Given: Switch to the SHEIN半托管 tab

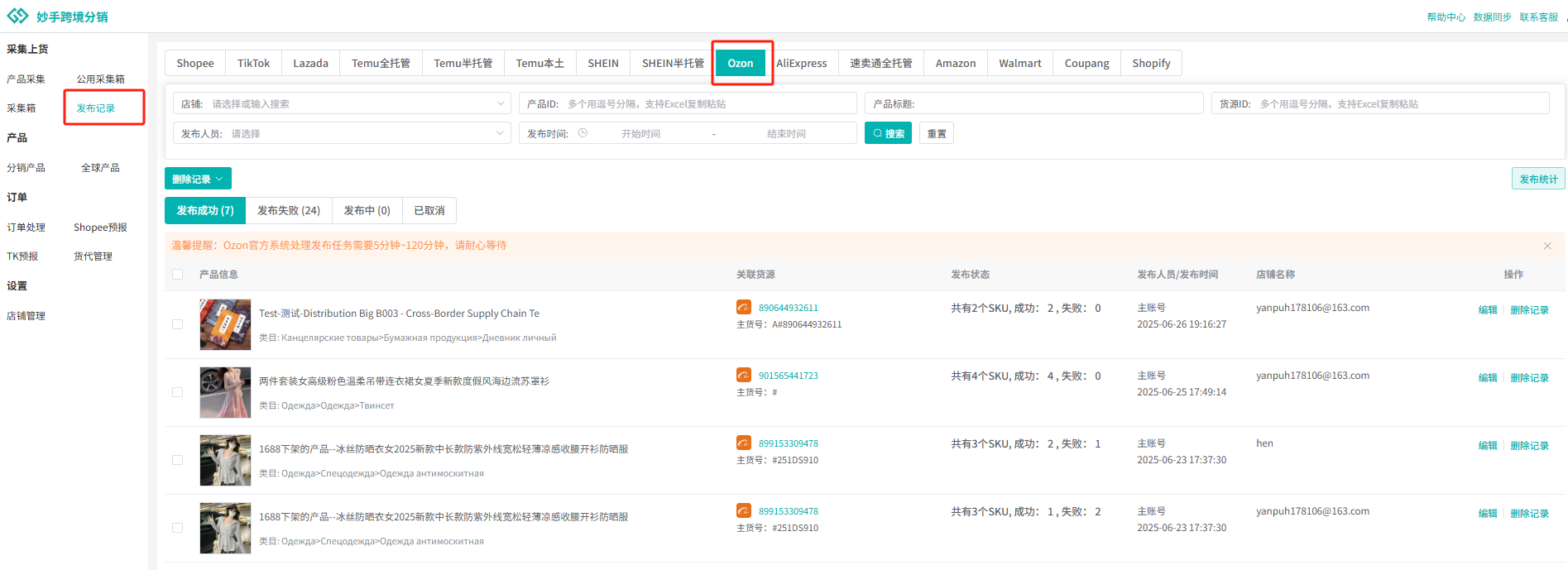Looking at the screenshot, I should pyautogui.click(x=673, y=63).
